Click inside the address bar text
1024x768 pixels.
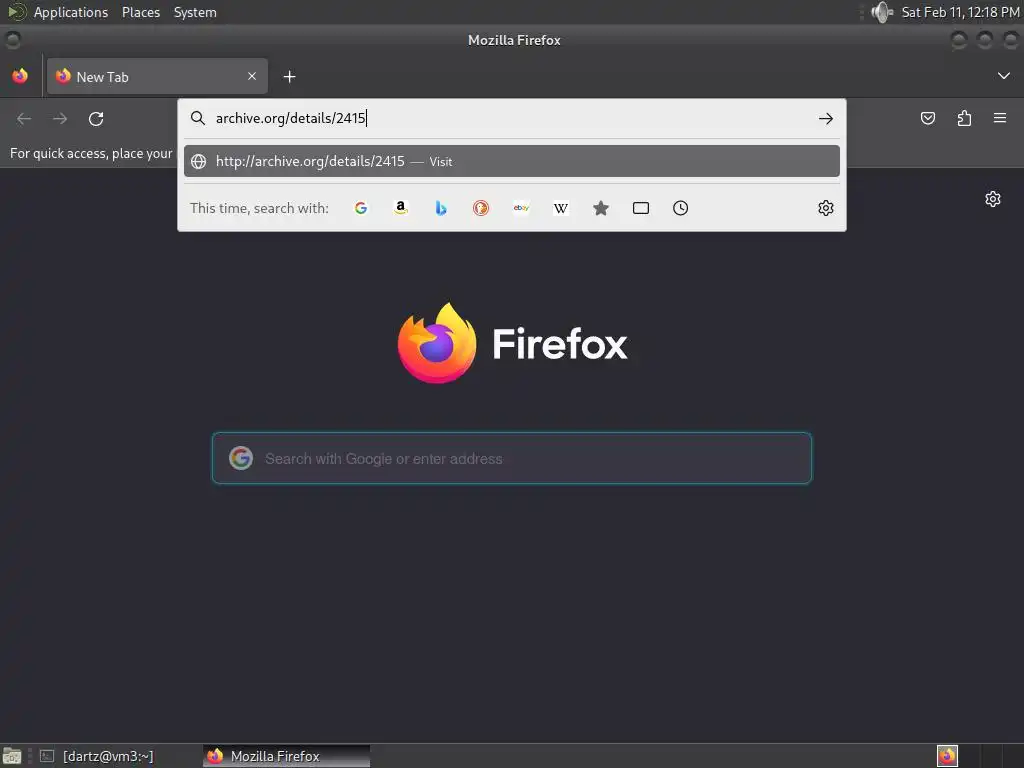point(291,118)
